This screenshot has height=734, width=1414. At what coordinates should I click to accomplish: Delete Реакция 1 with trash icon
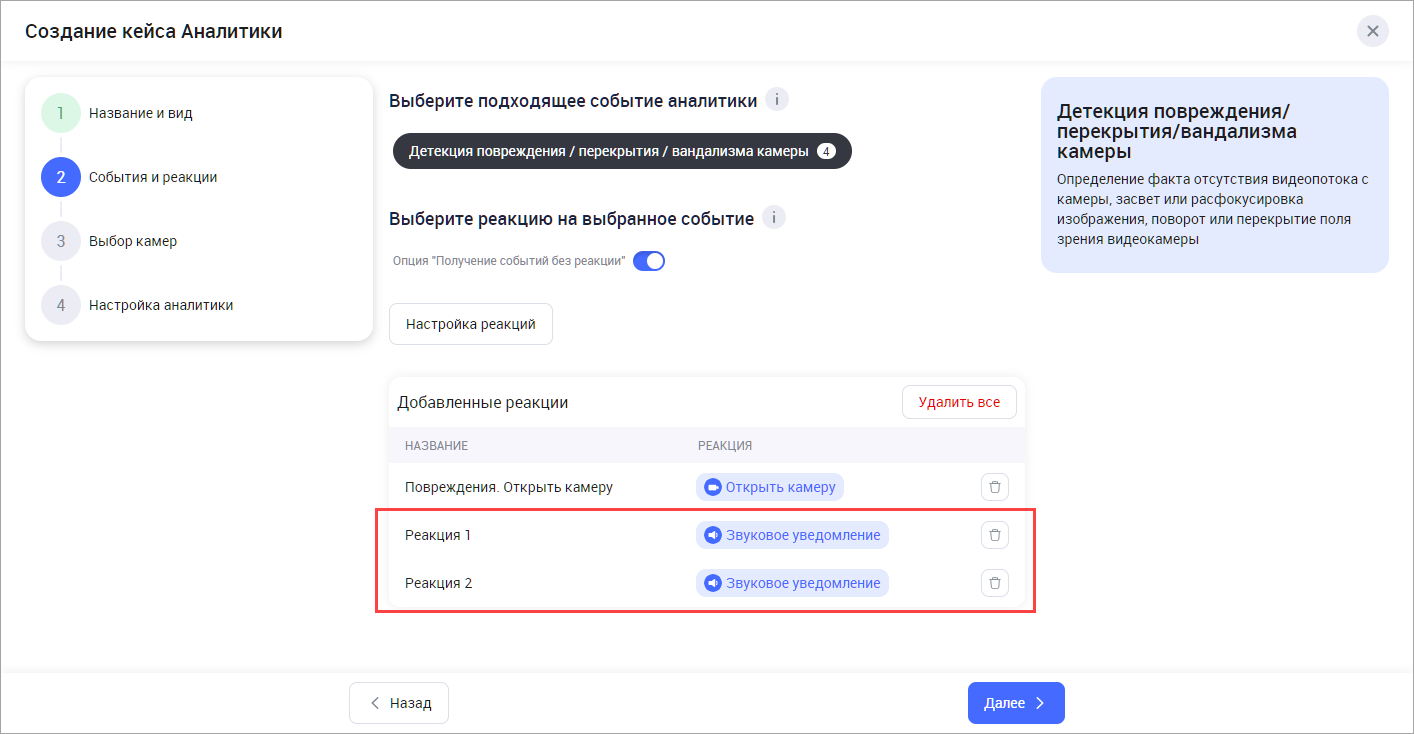coord(994,535)
